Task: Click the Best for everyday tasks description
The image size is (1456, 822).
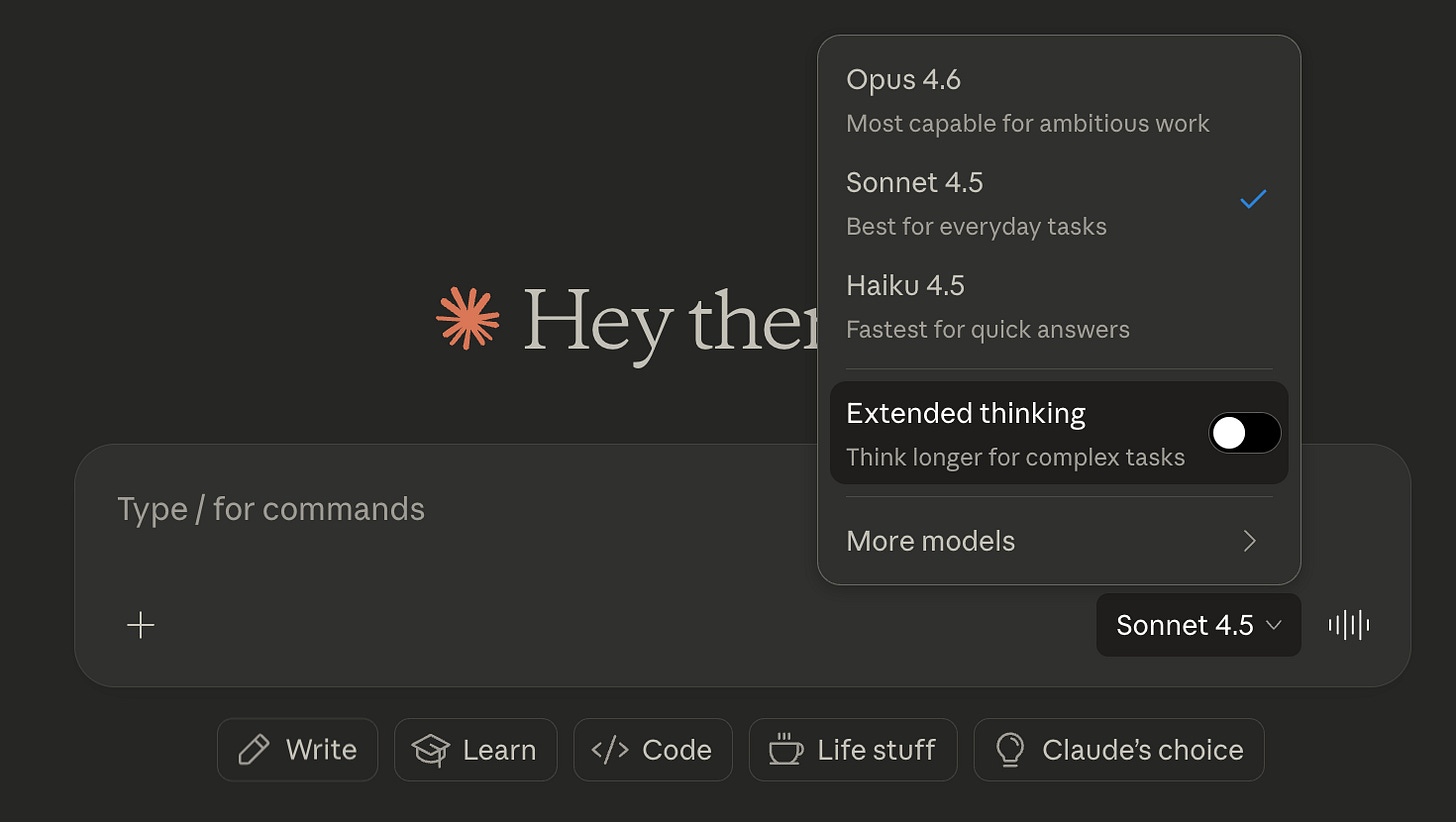Action: (976, 227)
